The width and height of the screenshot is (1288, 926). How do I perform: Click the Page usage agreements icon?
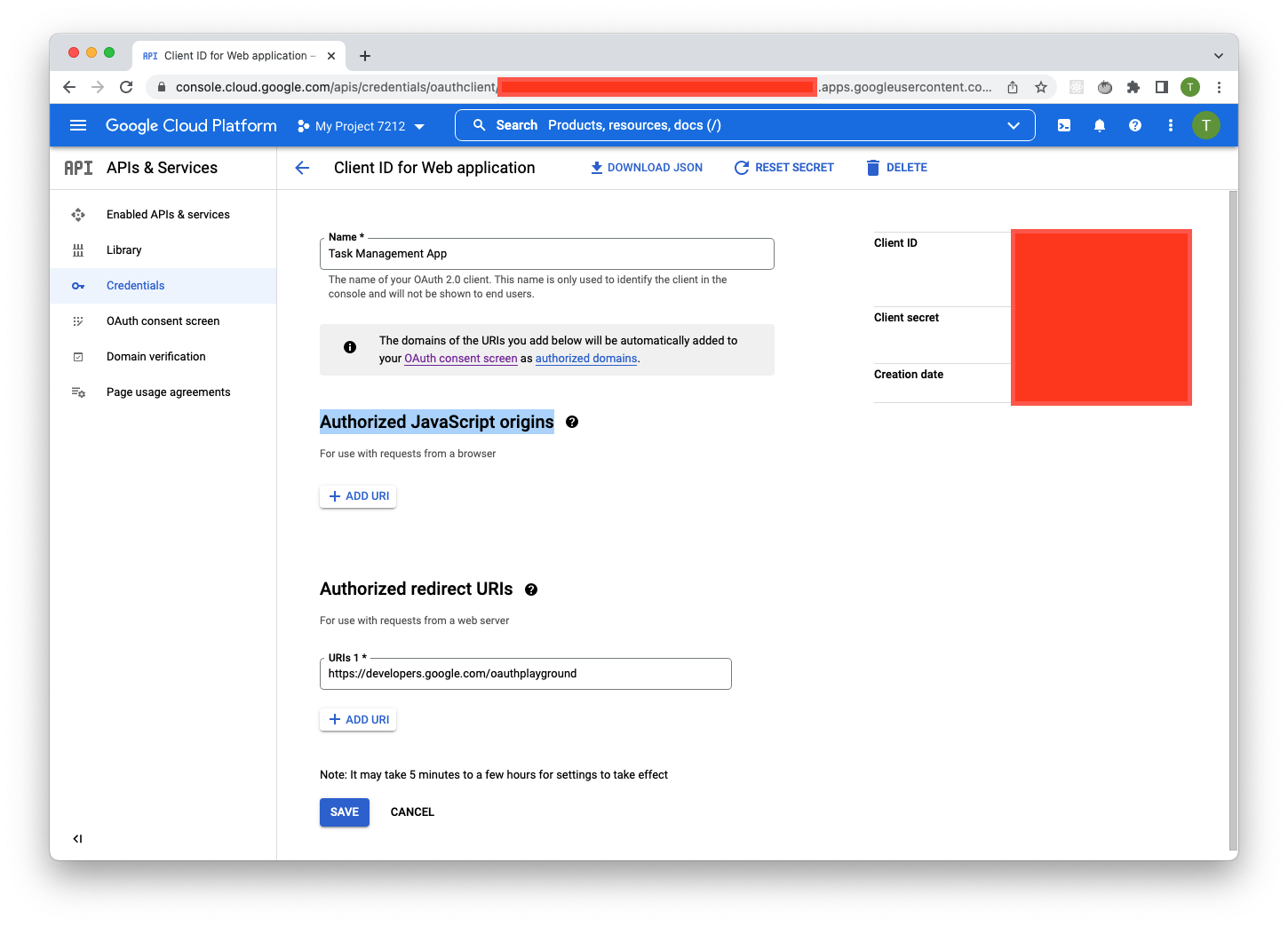tap(78, 392)
